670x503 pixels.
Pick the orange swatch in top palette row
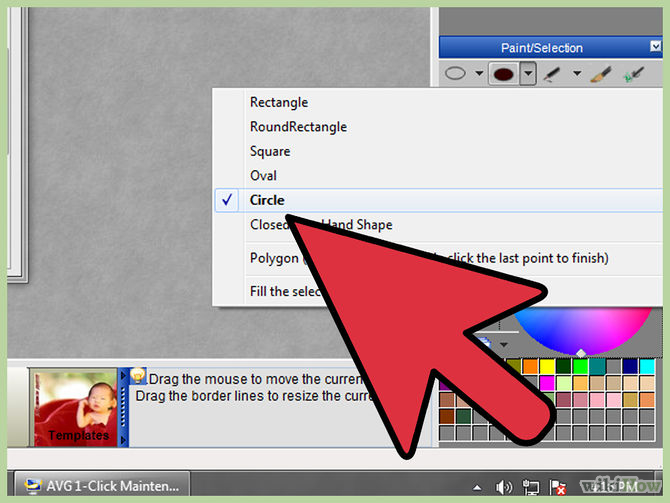(530, 366)
